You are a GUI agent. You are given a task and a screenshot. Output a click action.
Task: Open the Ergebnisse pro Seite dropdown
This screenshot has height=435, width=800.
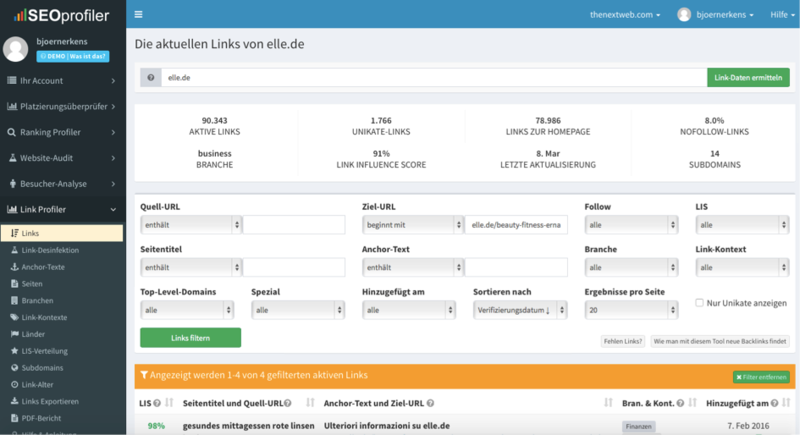631,310
